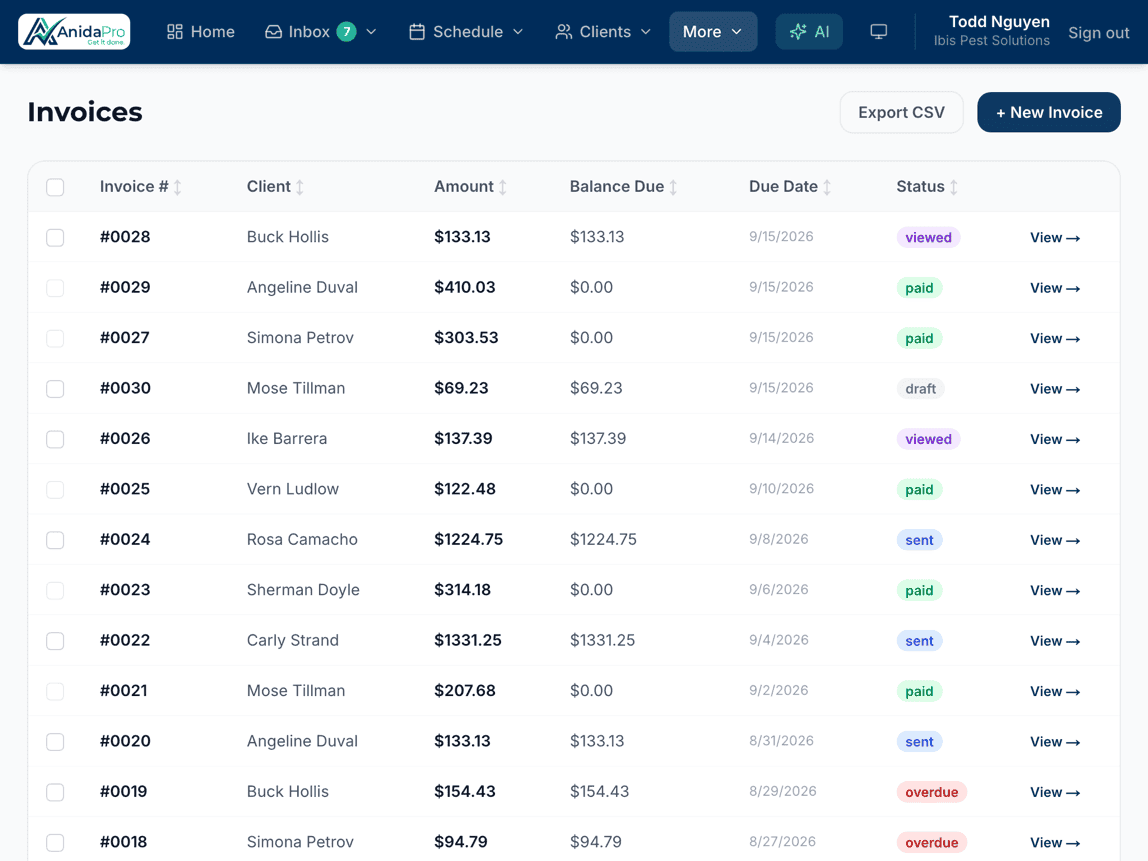The width and height of the screenshot is (1148, 861).
Task: Click the Clients people icon
Action: pos(563,31)
